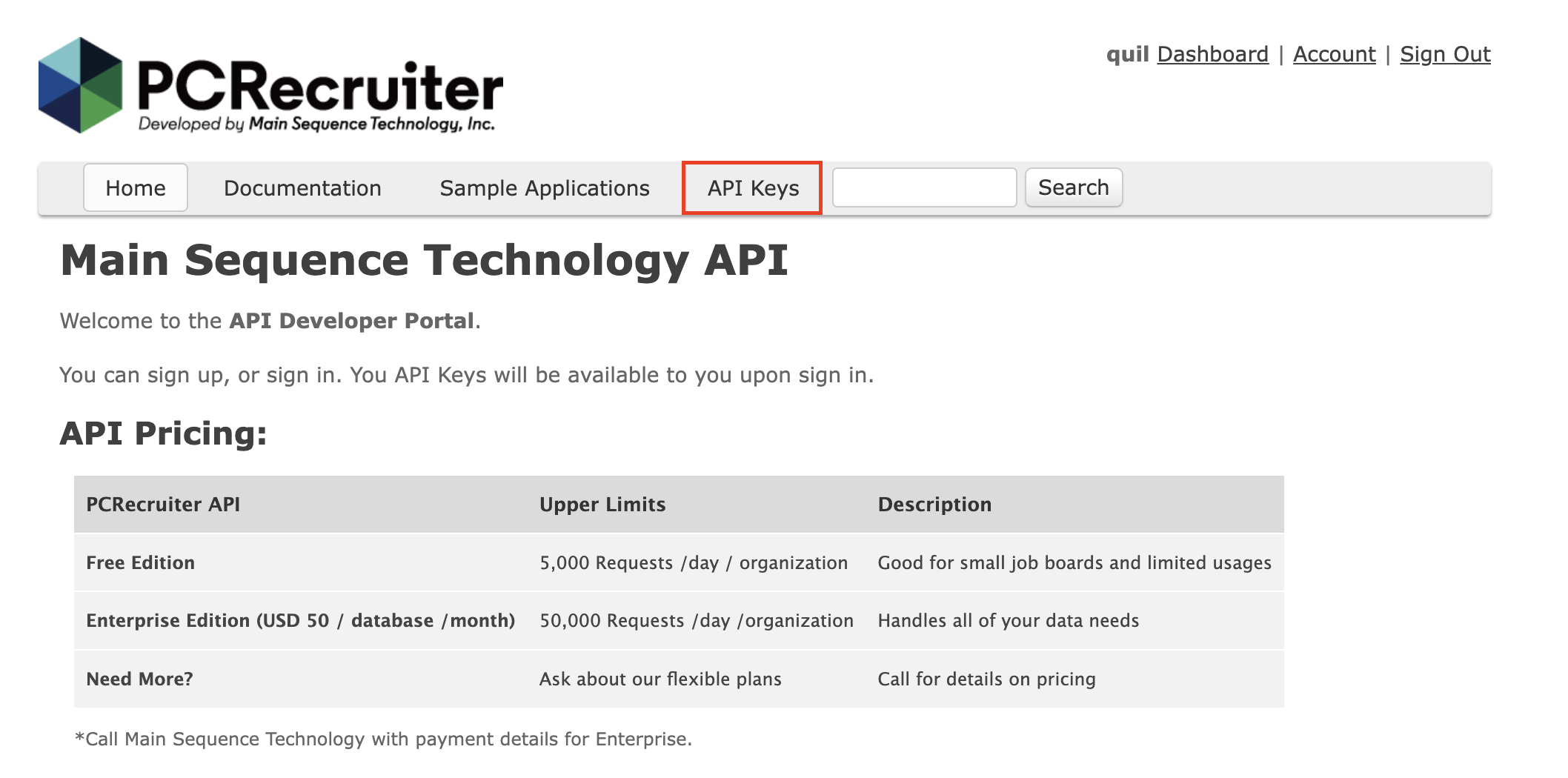This screenshot has height=778, width=1568.
Task: Select the 'Main Sequence Technology API' heading
Action: [424, 261]
